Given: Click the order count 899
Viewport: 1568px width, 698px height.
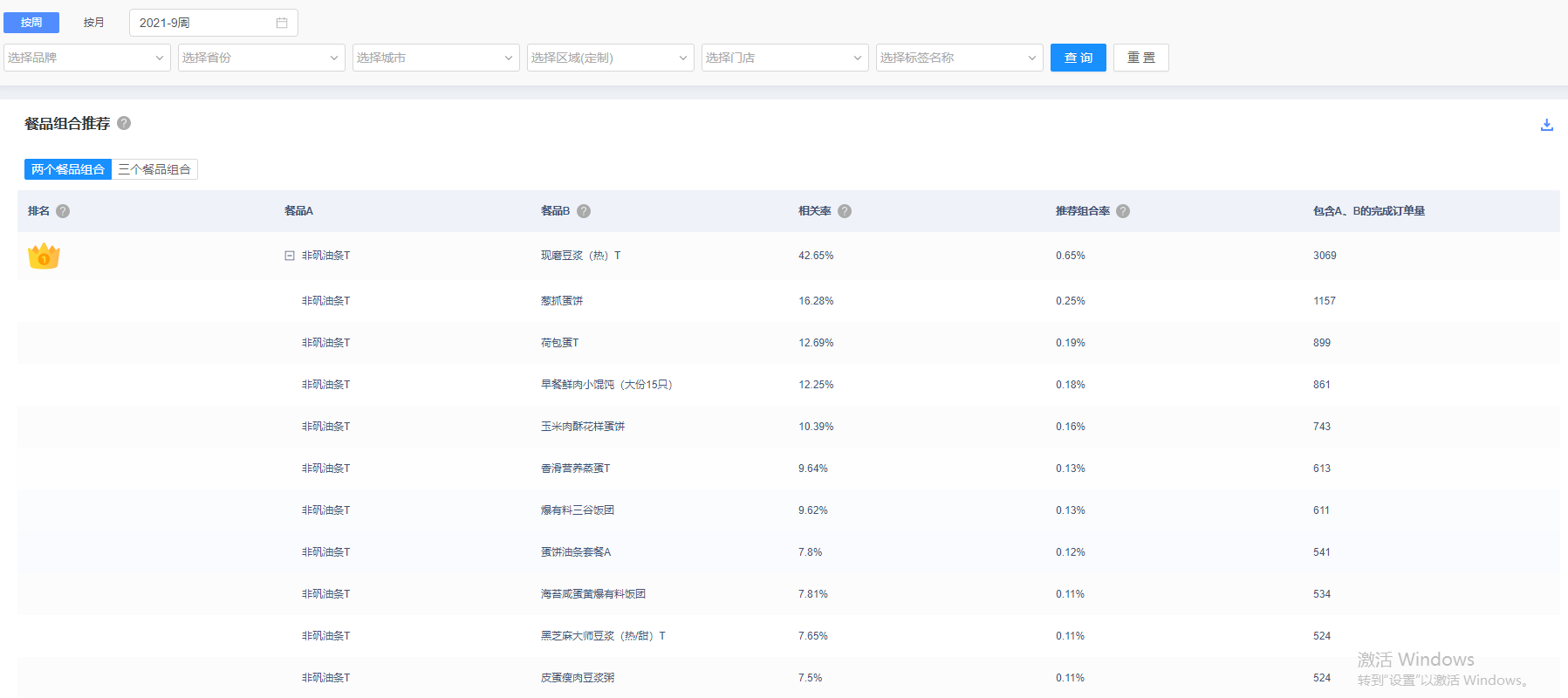Looking at the screenshot, I should [x=1322, y=343].
